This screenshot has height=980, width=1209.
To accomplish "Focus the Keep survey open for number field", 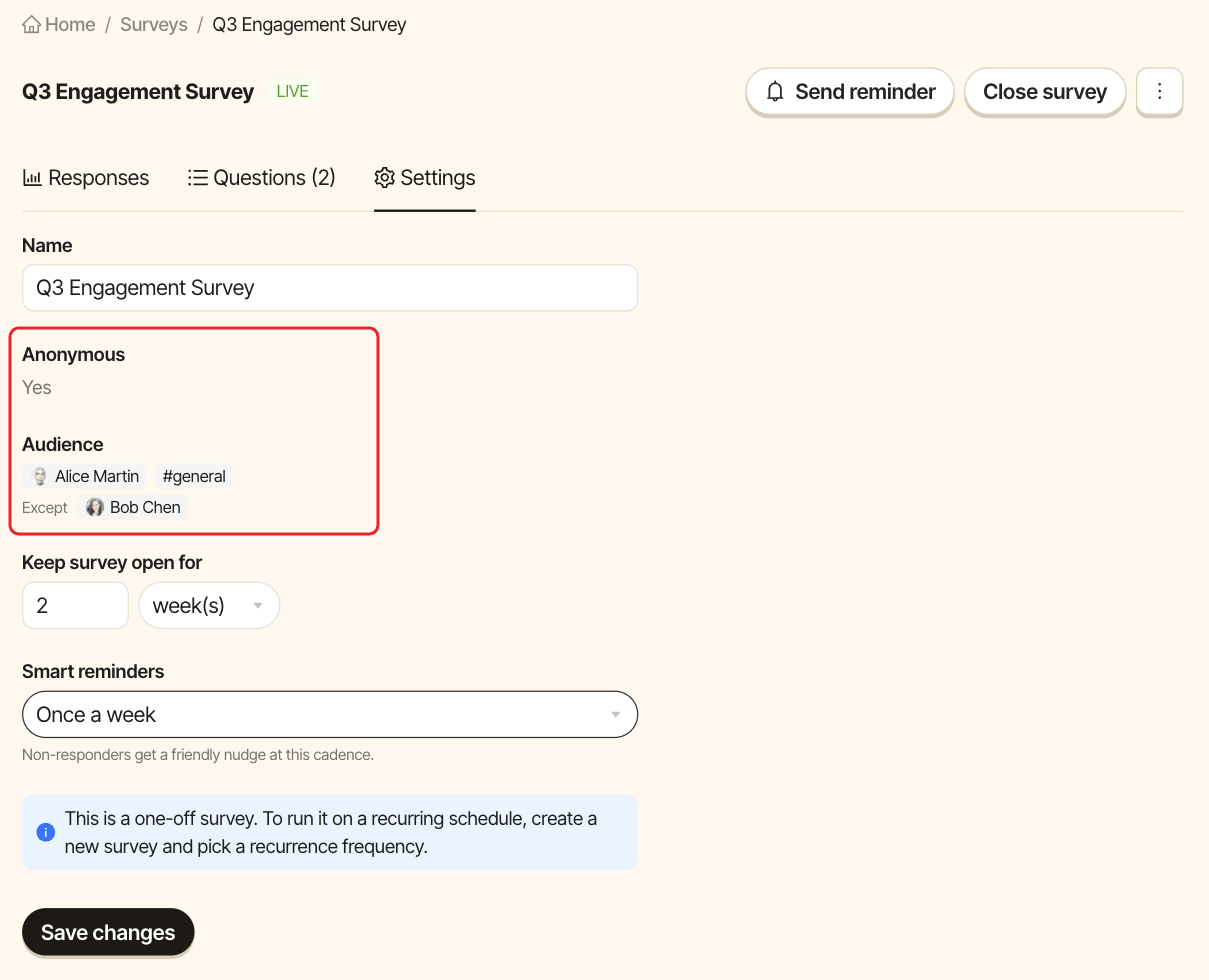I will point(75,605).
